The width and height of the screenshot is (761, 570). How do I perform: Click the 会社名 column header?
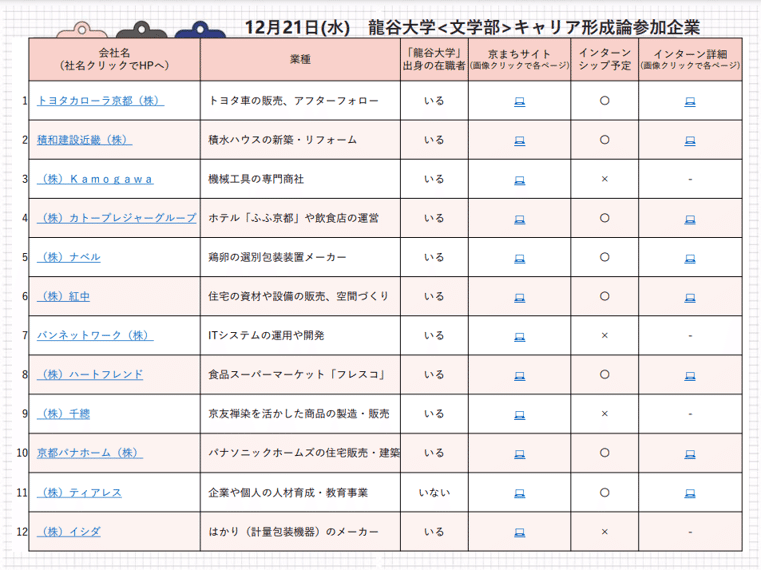click(x=115, y=59)
